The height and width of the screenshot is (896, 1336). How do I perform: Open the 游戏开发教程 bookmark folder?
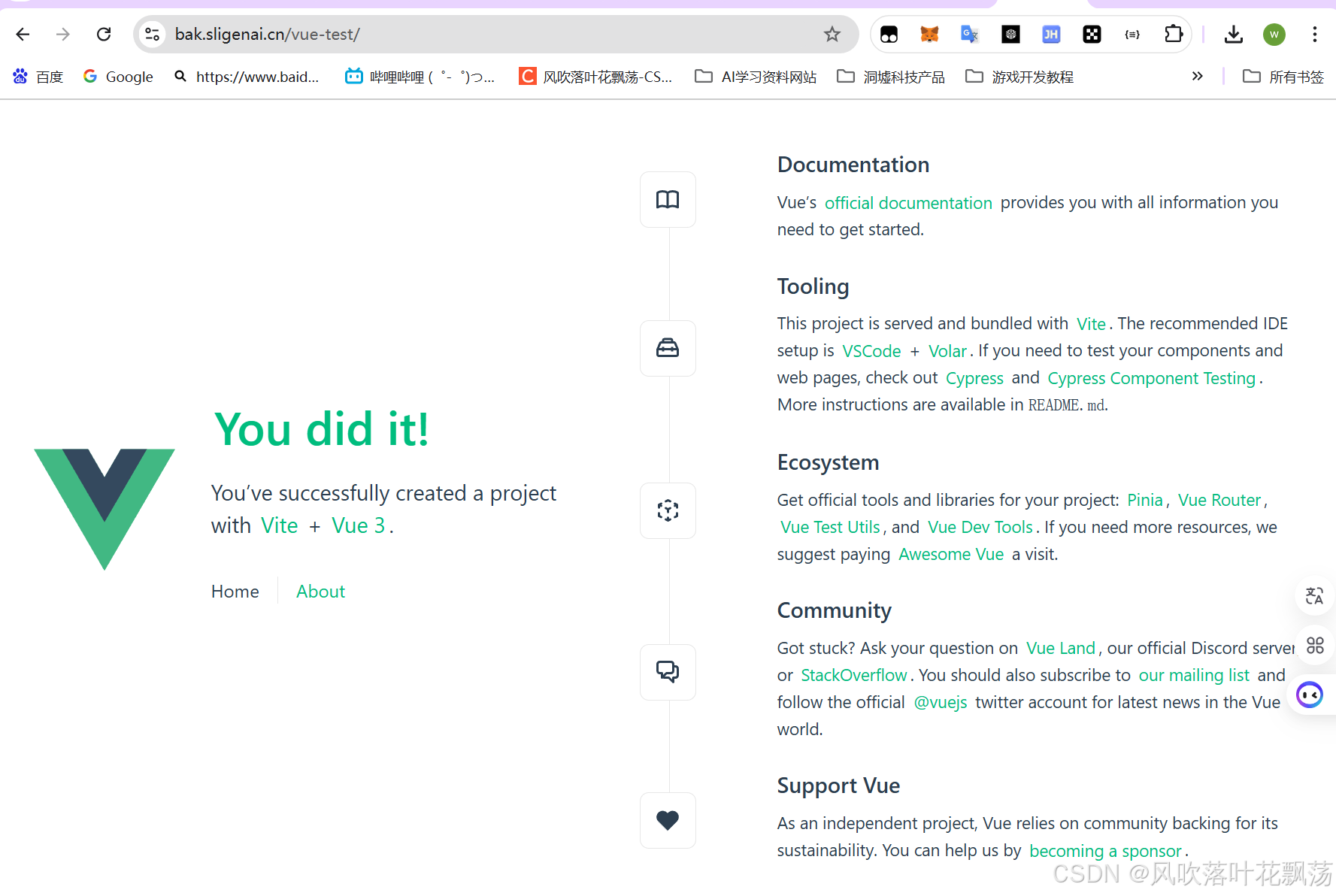(1019, 77)
